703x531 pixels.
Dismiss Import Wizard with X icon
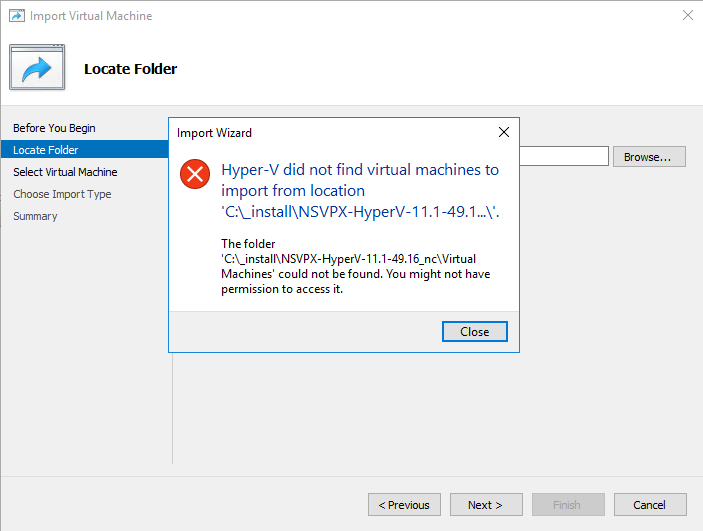(x=504, y=132)
